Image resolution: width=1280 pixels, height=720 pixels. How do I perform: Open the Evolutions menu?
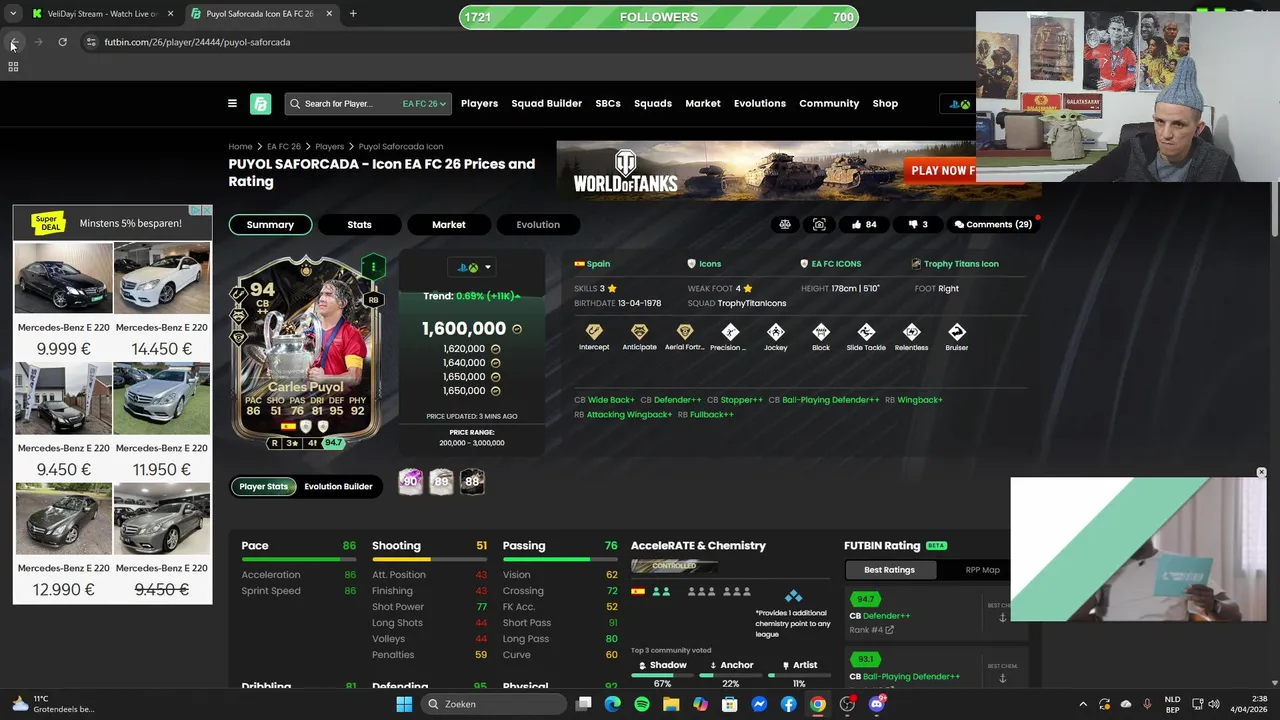(x=760, y=103)
